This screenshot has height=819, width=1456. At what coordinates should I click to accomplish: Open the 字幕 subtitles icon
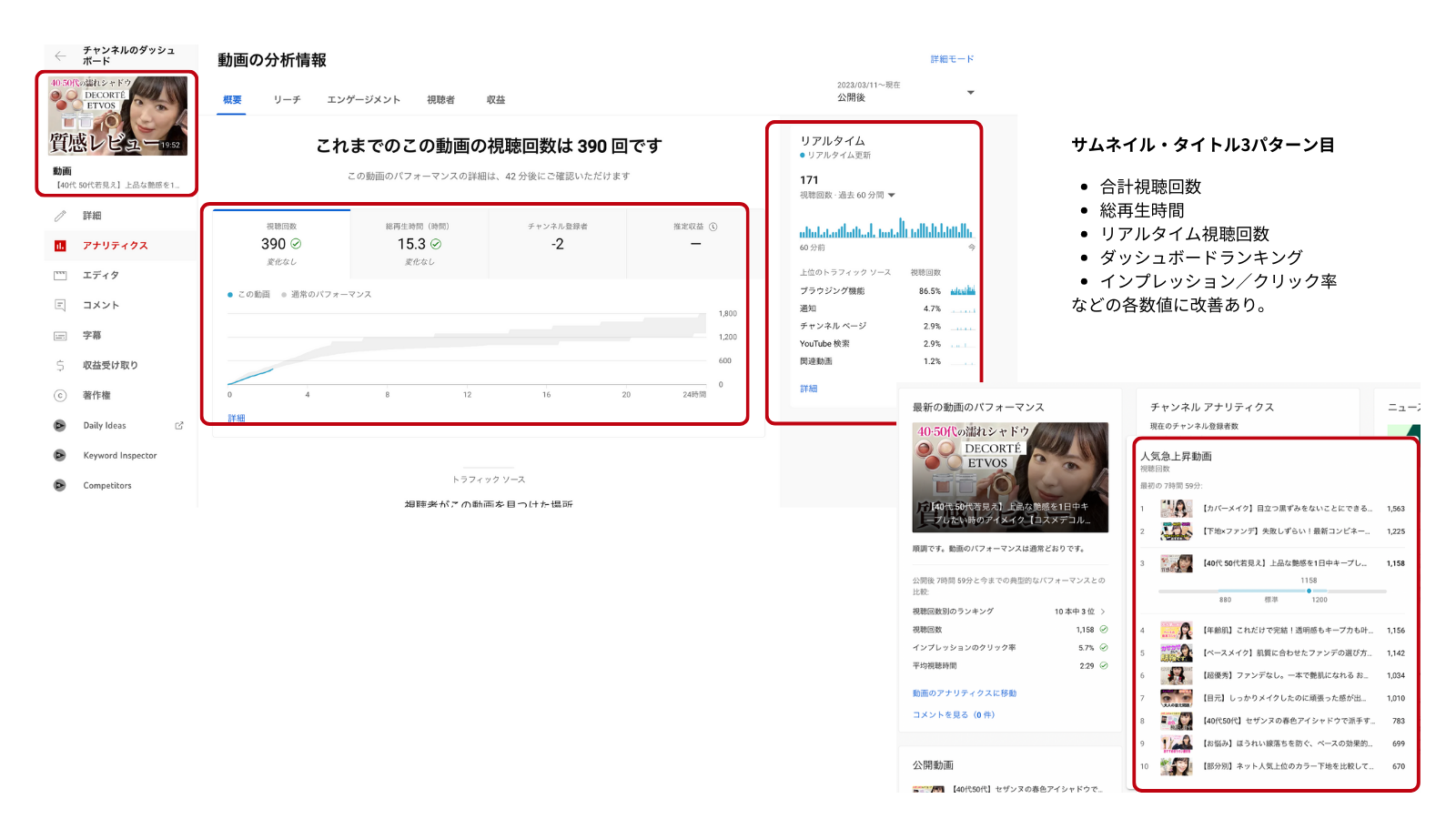pyautogui.click(x=60, y=336)
